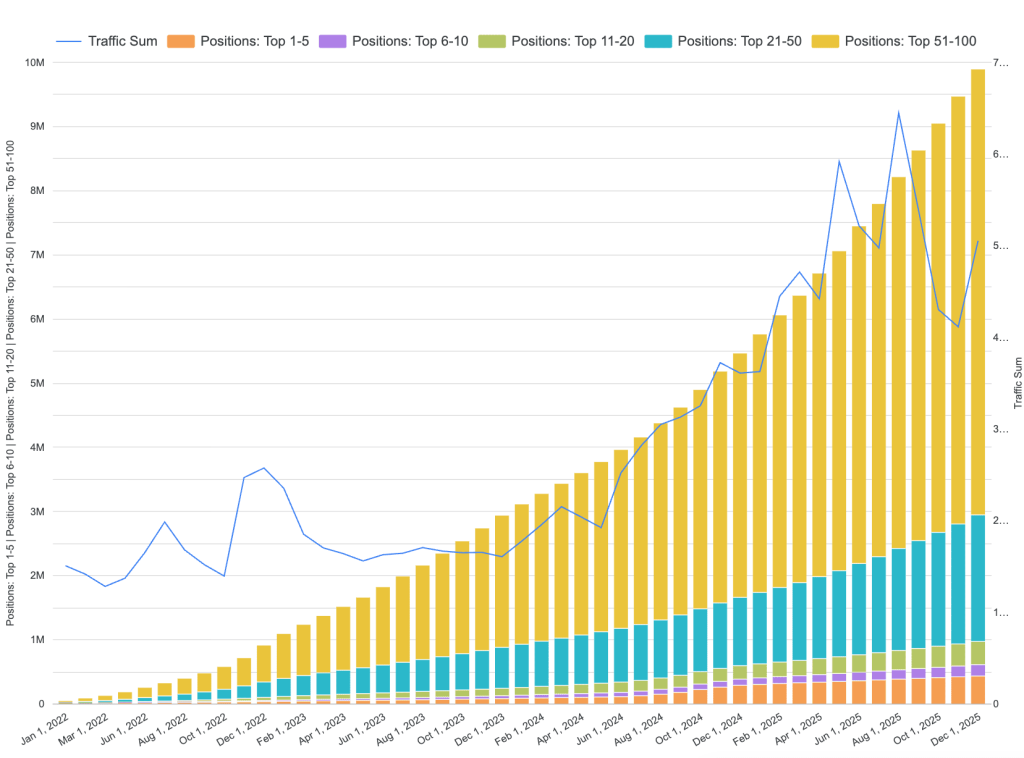Toggle Positions: Top 21-50 legend text
The height and width of the screenshot is (758, 1024).
point(742,41)
